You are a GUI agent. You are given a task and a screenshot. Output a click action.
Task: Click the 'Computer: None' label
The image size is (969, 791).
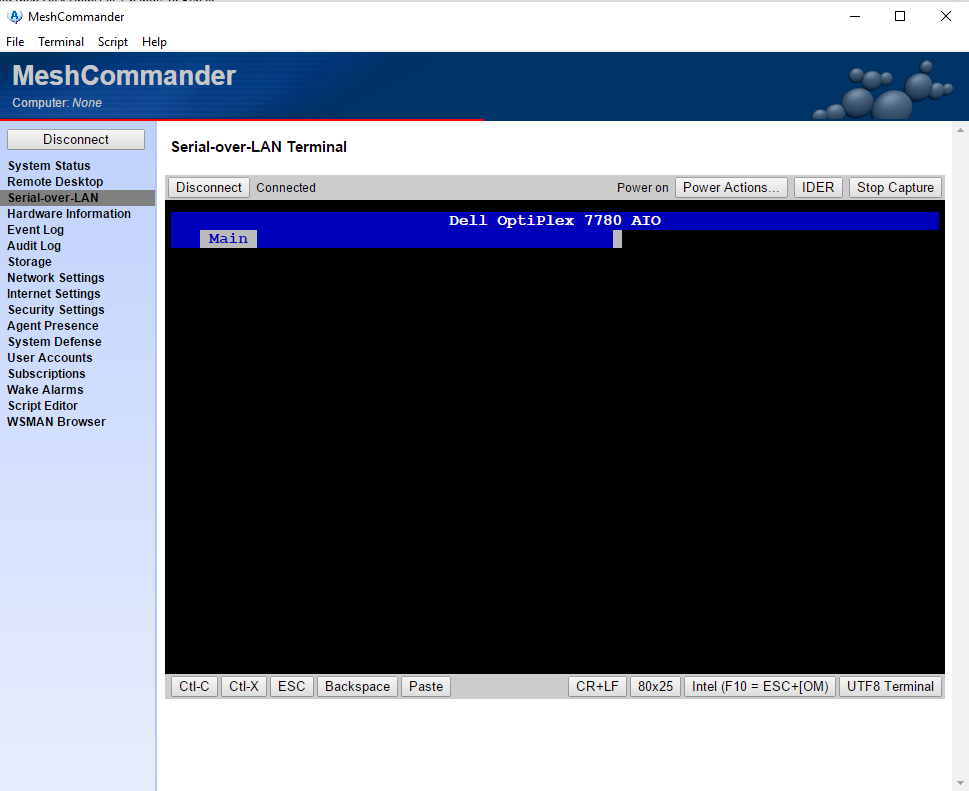click(x=57, y=103)
